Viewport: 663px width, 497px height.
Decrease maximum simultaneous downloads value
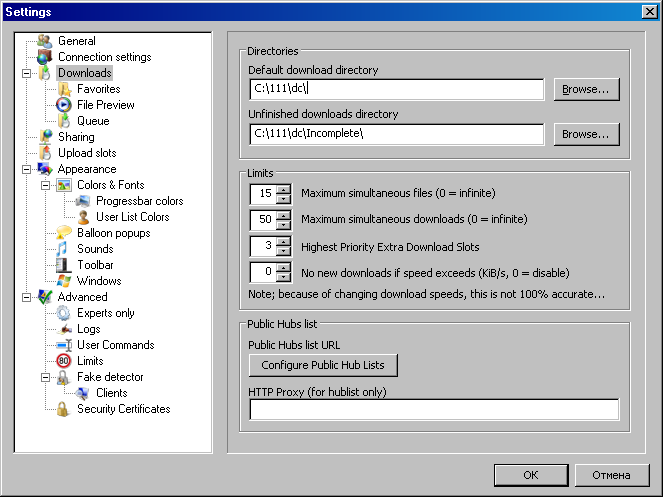[x=284, y=225]
